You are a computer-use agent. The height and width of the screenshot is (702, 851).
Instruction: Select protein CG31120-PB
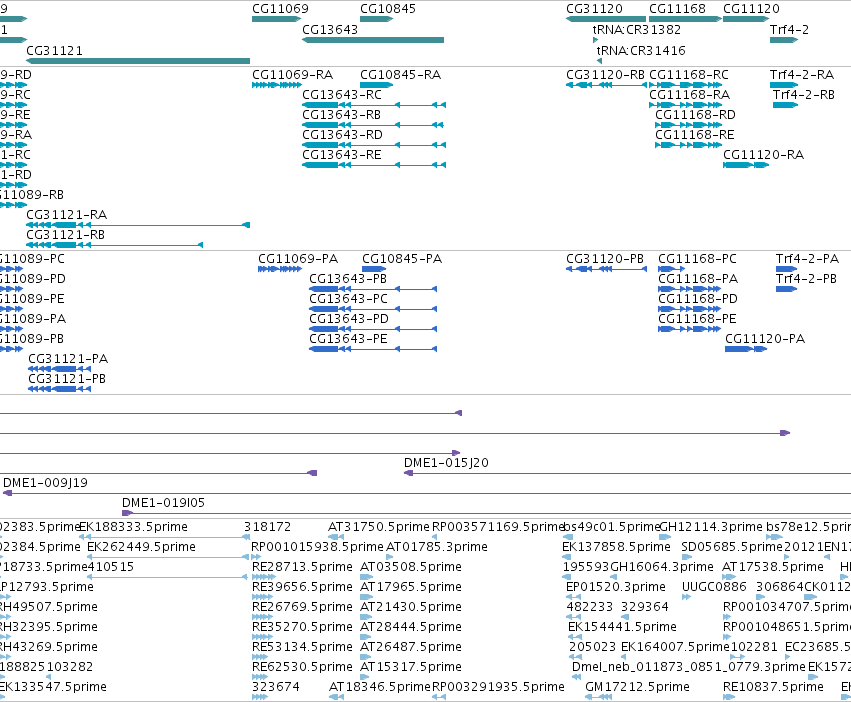click(x=605, y=259)
